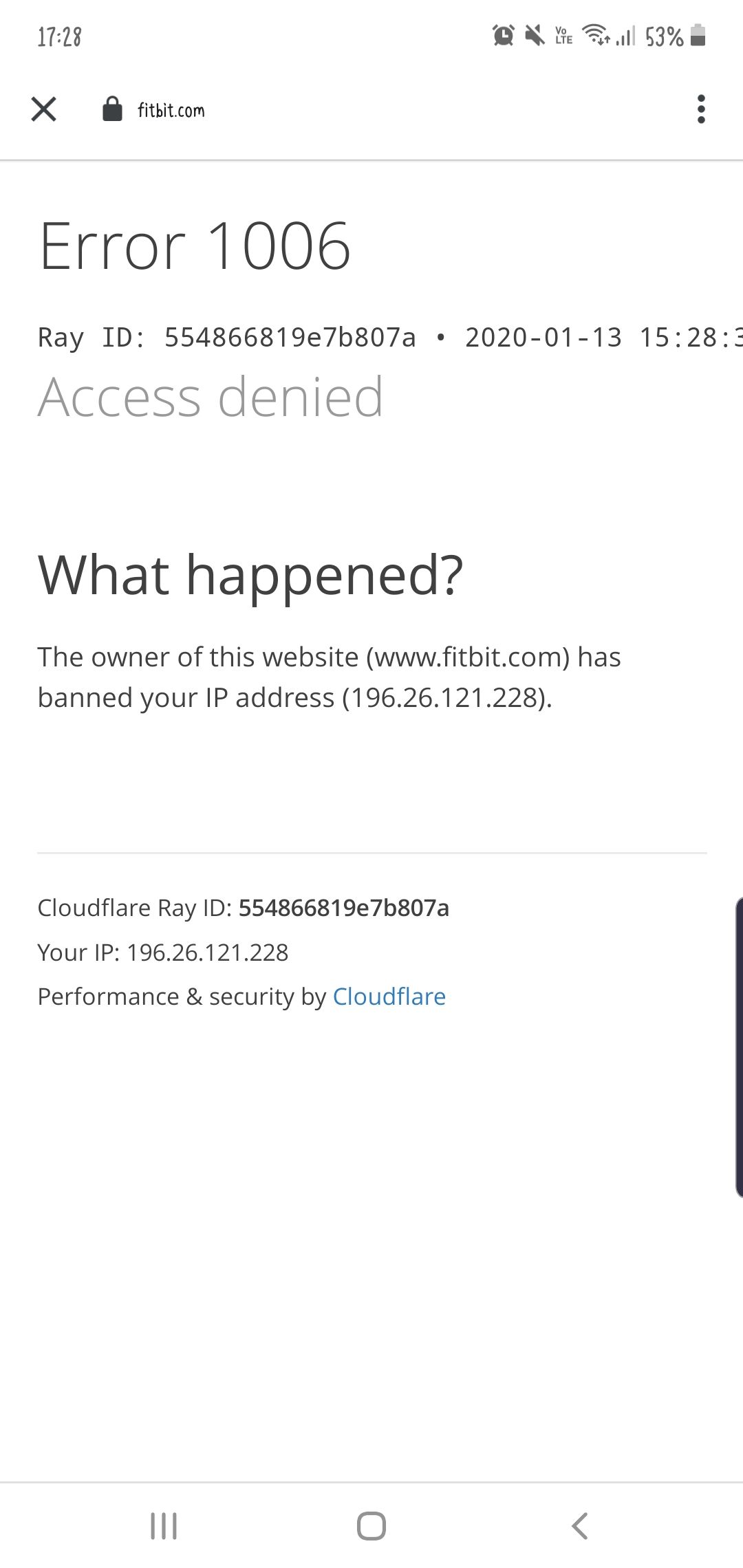Tap the 17:28 clock in status bar
The image size is (743, 1568).
[x=59, y=36]
